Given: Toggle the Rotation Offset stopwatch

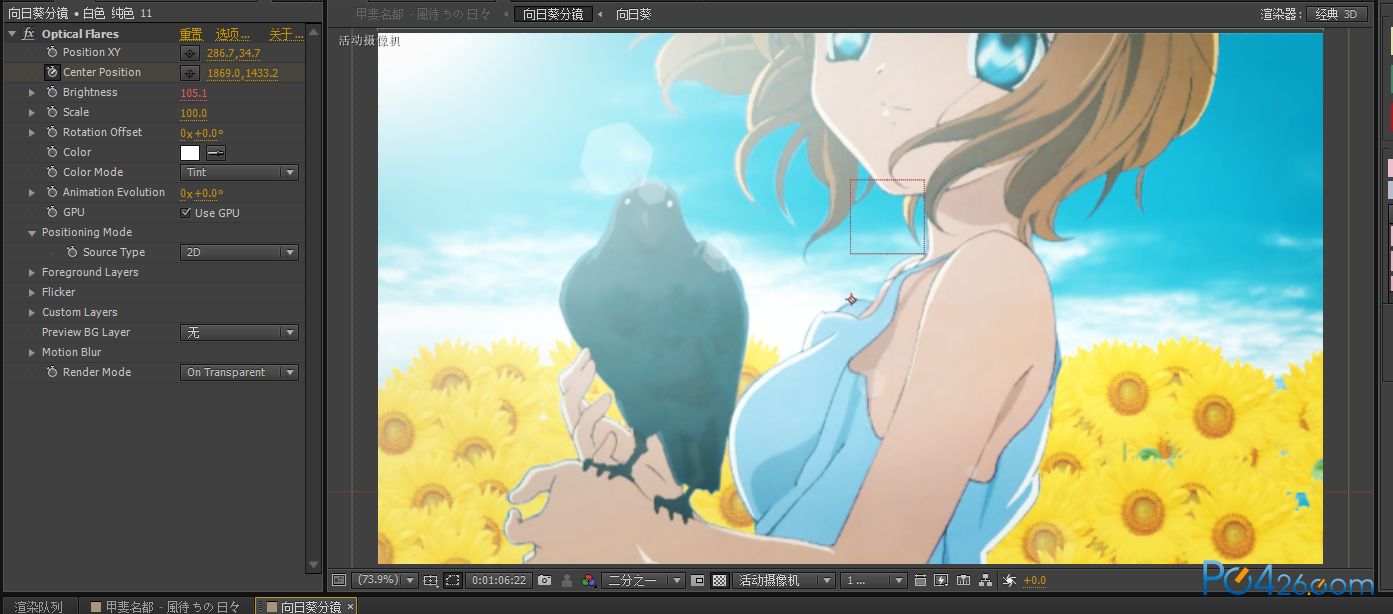Looking at the screenshot, I should [x=52, y=132].
